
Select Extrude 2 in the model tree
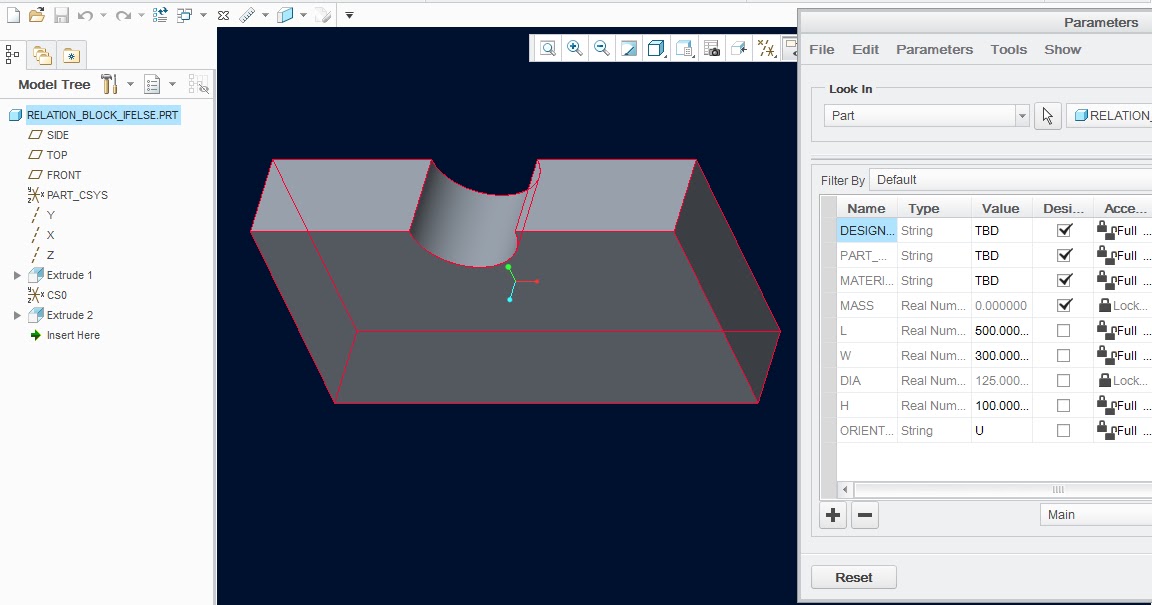coord(68,315)
